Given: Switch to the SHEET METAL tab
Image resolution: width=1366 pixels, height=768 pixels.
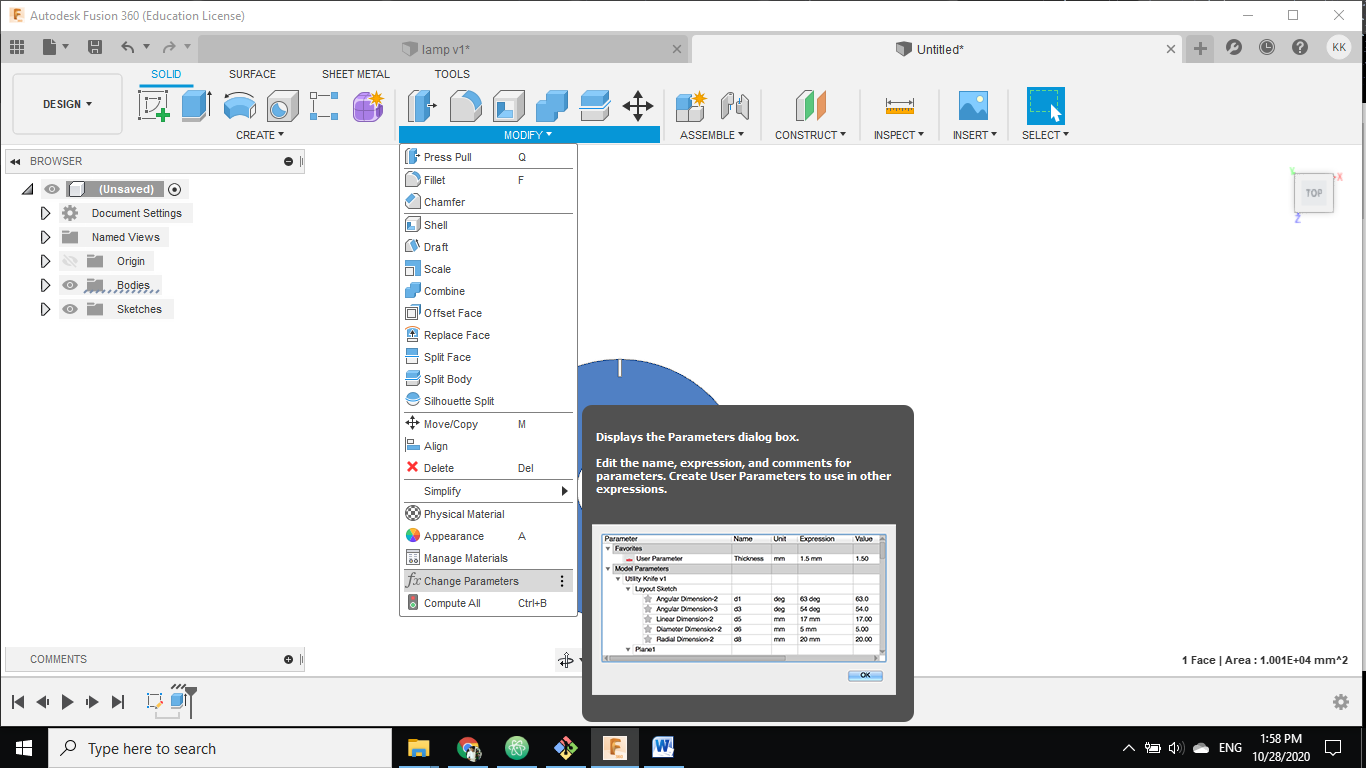Looking at the screenshot, I should tap(356, 74).
